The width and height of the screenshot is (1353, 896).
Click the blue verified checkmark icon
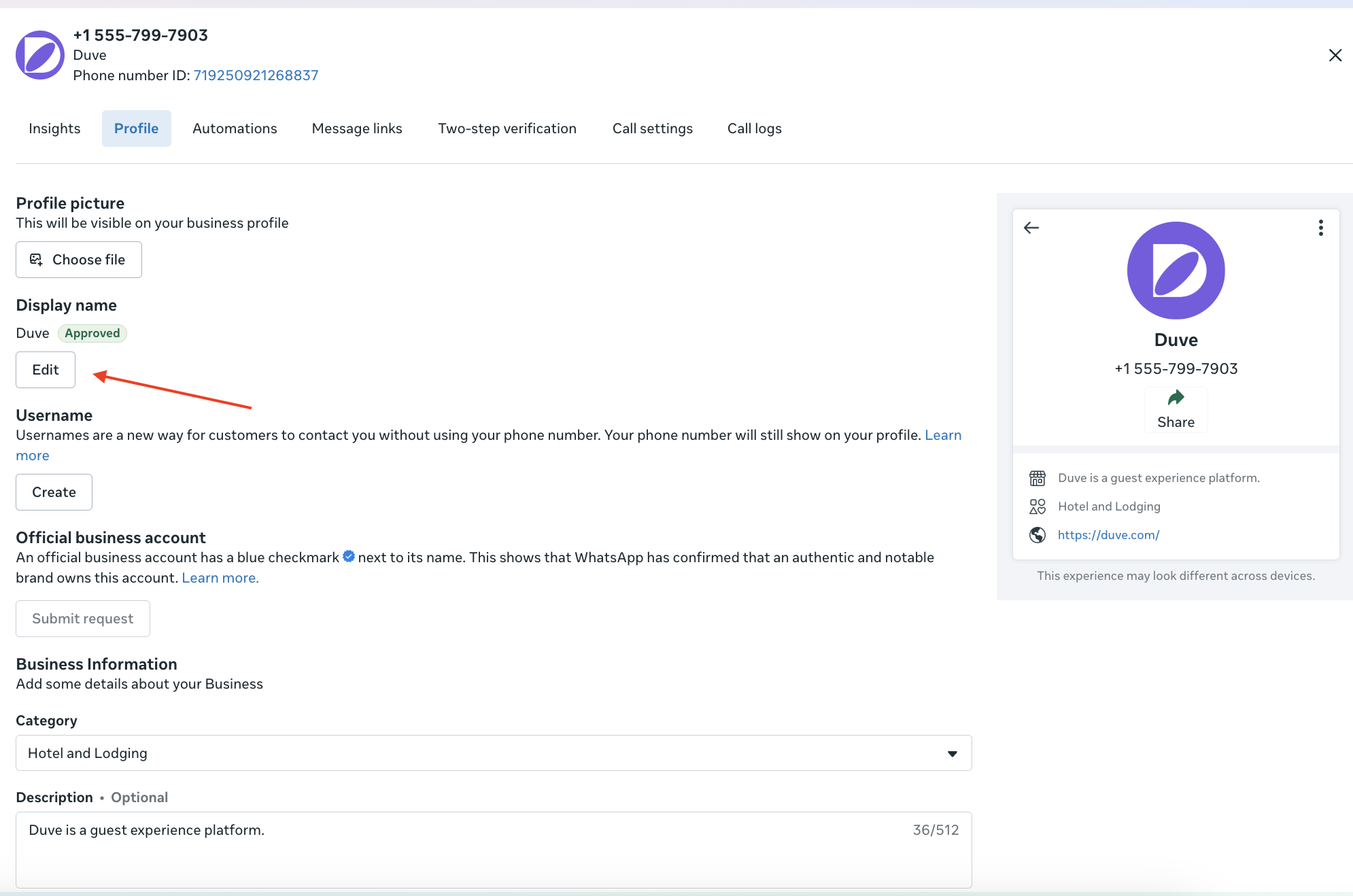click(349, 557)
